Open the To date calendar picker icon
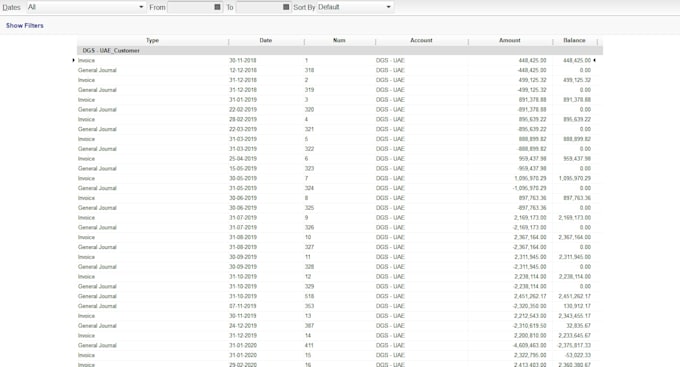The height and width of the screenshot is (367, 680). click(286, 7)
